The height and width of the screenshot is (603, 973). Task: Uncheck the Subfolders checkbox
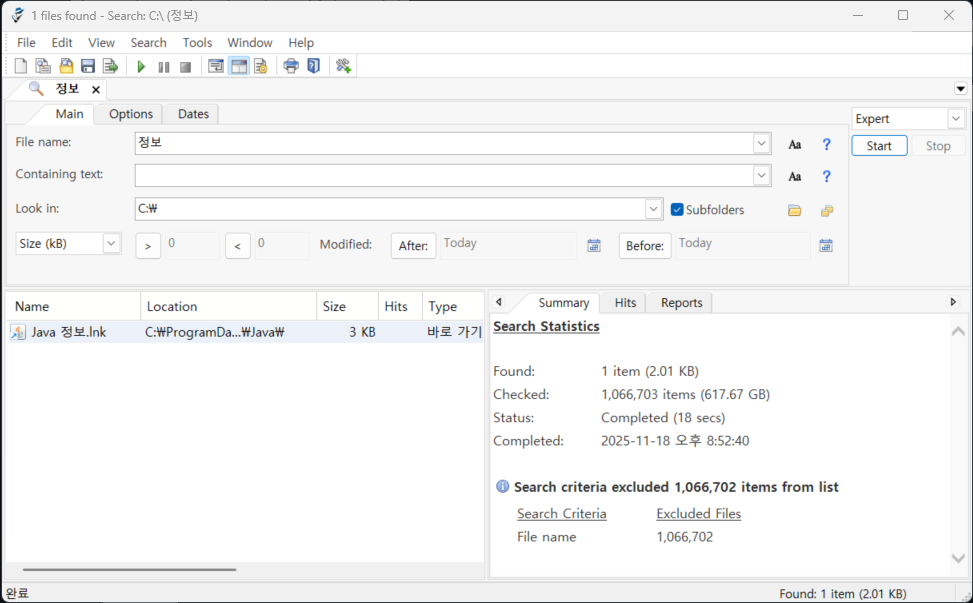[x=677, y=210]
